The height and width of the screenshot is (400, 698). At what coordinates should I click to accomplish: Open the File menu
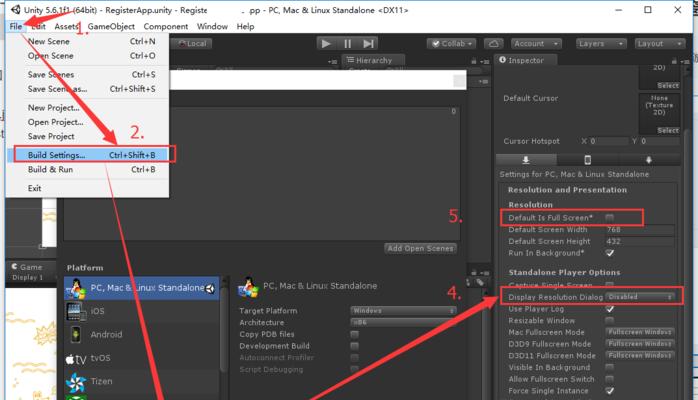coord(16,27)
